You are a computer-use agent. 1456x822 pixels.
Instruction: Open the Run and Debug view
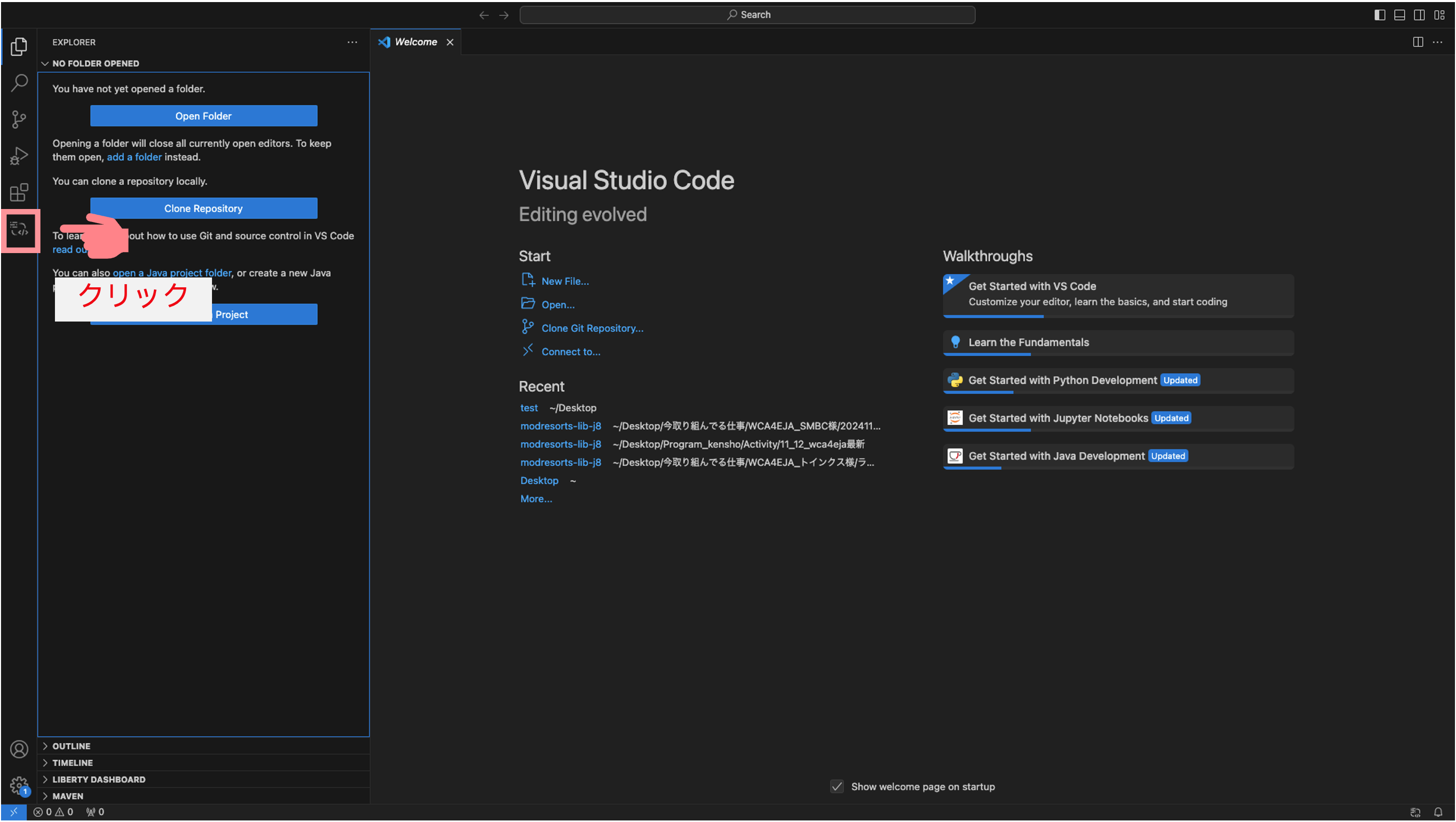(x=19, y=156)
